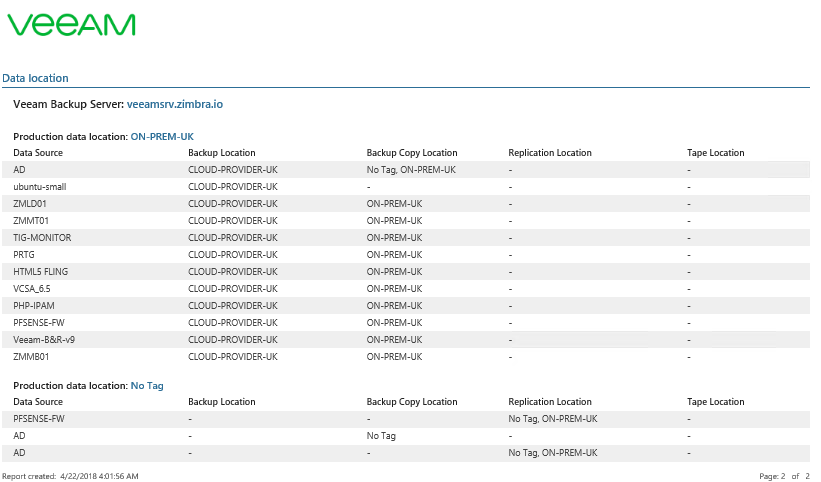
Task: Click CLOUD-PROVIDER-UK in the TIG-MONITOR row
Action: coord(233,238)
